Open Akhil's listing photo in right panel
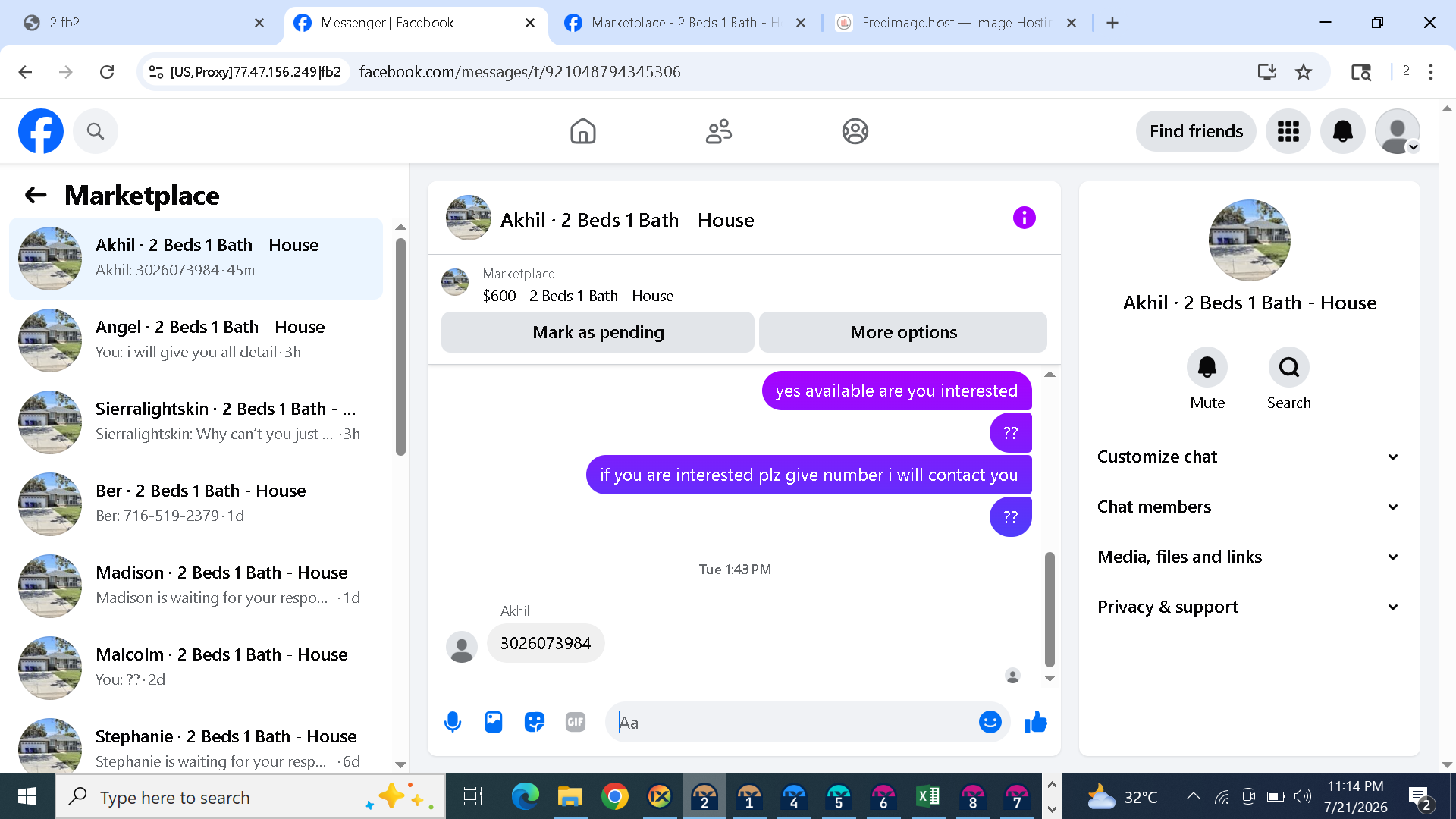The height and width of the screenshot is (819, 1456). [x=1249, y=240]
